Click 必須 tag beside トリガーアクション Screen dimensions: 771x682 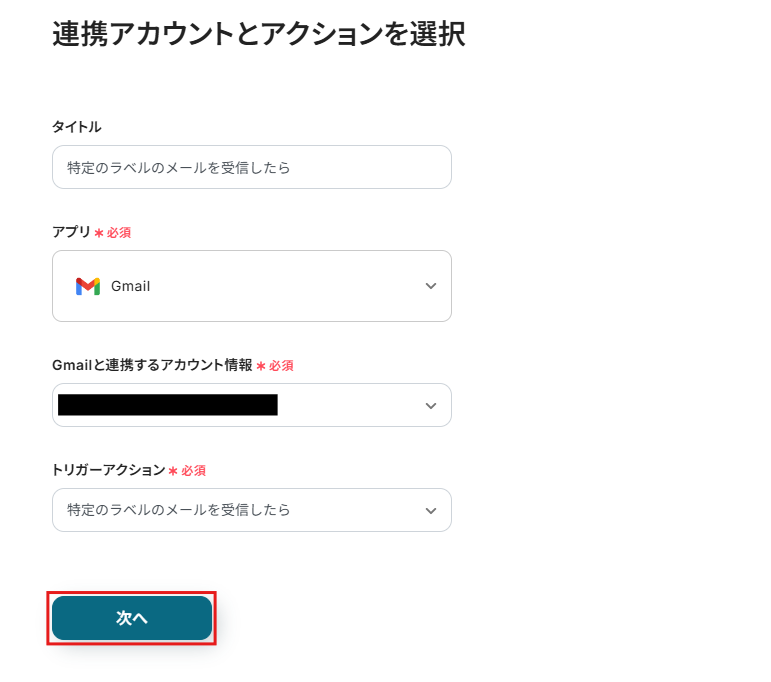[x=193, y=471]
